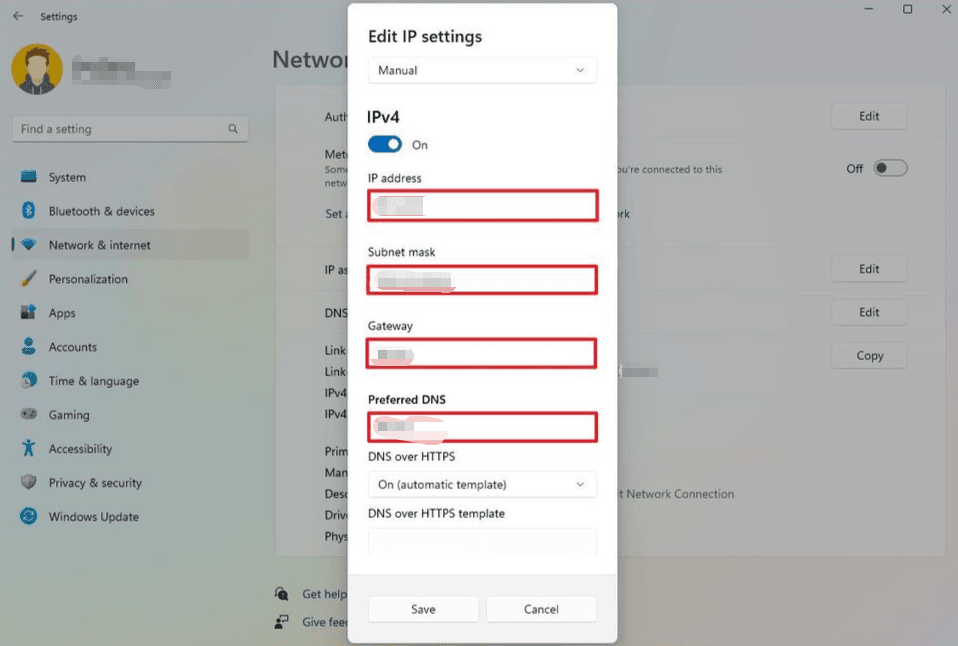The height and width of the screenshot is (646, 958).
Task: Click Edit button for DNS server assignment
Action: (x=869, y=312)
